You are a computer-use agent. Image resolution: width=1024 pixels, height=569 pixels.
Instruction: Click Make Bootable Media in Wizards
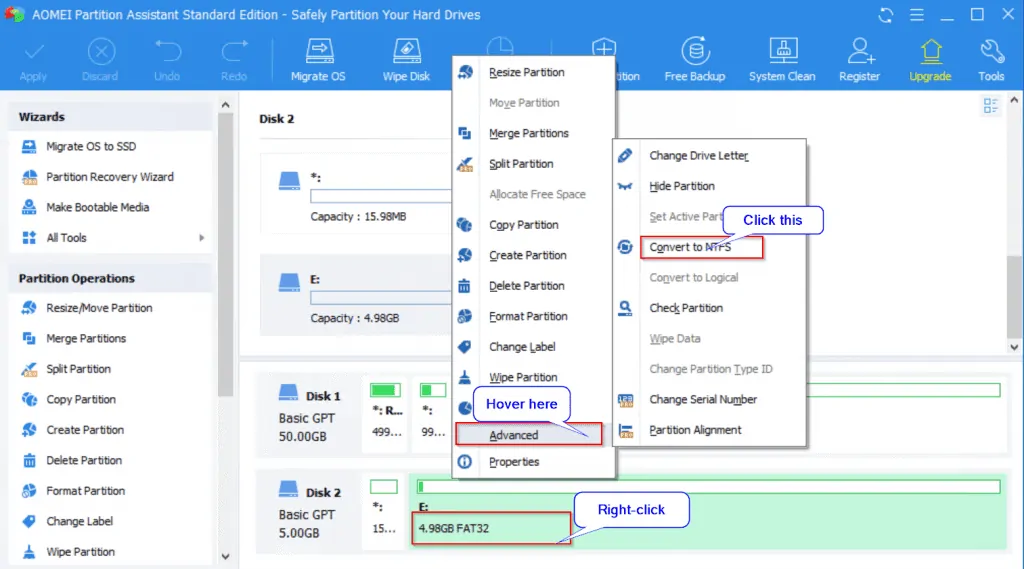tap(97, 207)
